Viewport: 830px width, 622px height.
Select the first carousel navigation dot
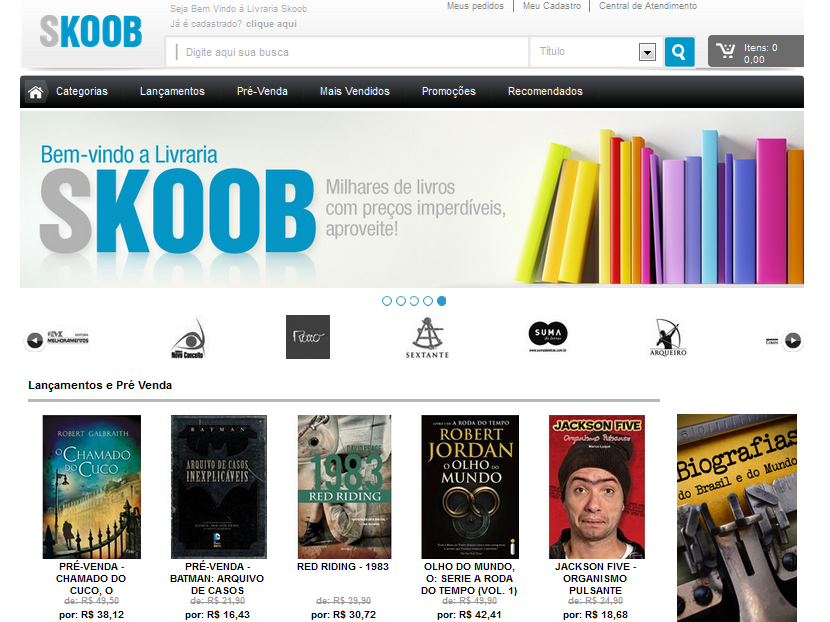tap(385, 300)
